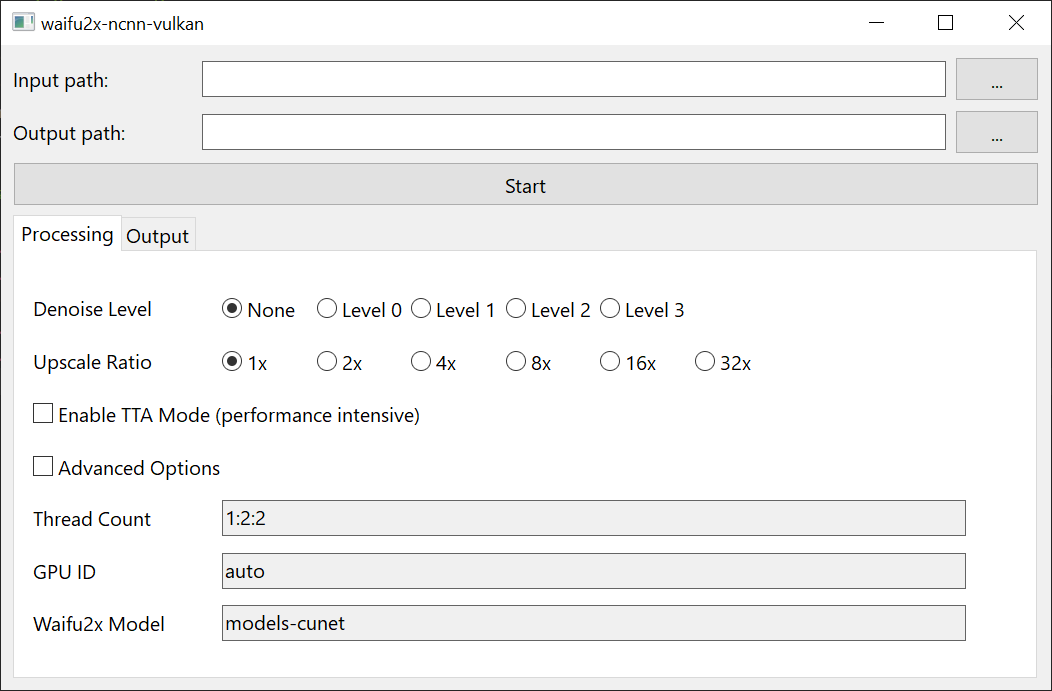Focus the Output path text field
The image size is (1052, 691).
tap(574, 132)
